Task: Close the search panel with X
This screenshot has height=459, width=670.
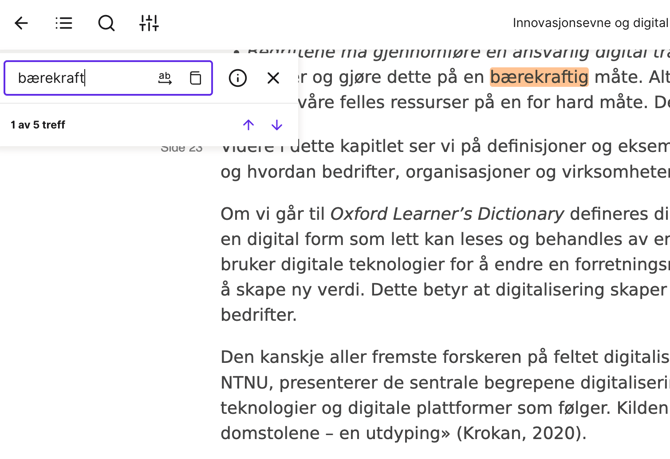Action: click(273, 78)
